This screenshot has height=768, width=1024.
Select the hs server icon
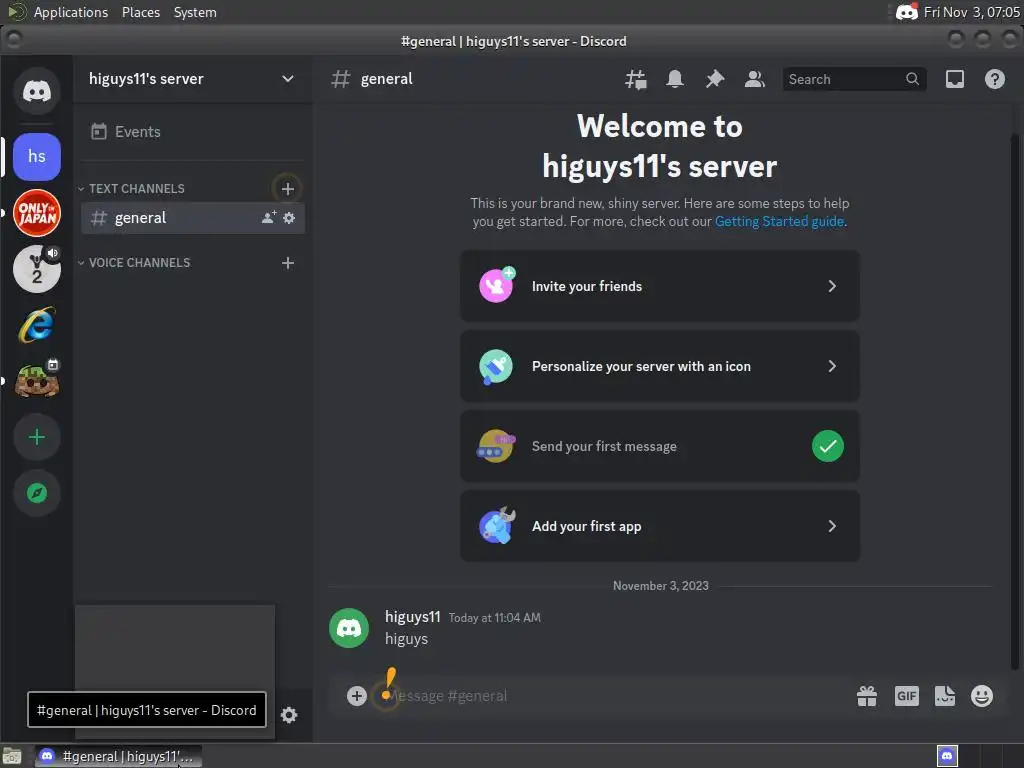[x=37, y=157]
